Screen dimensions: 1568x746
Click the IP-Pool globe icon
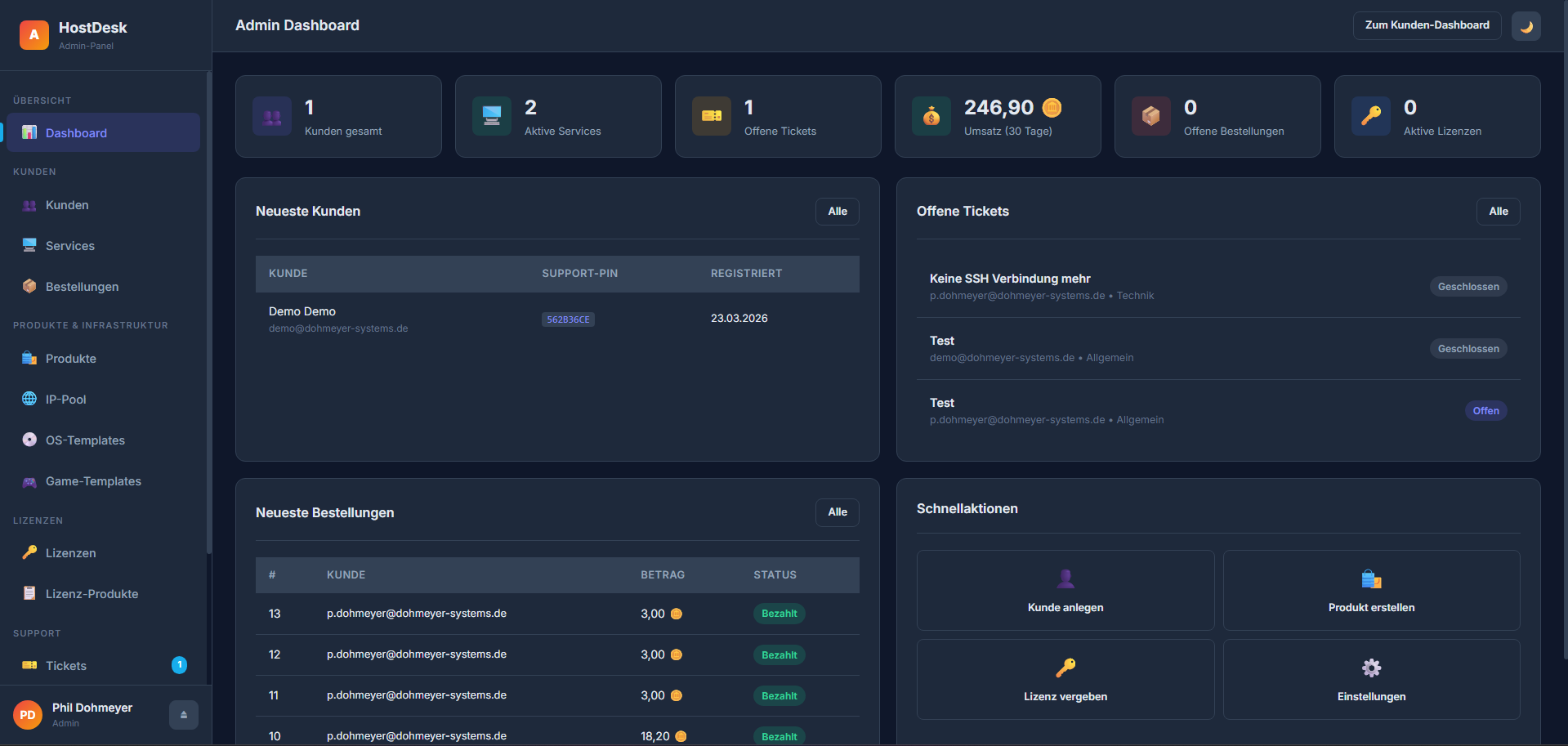tap(29, 399)
